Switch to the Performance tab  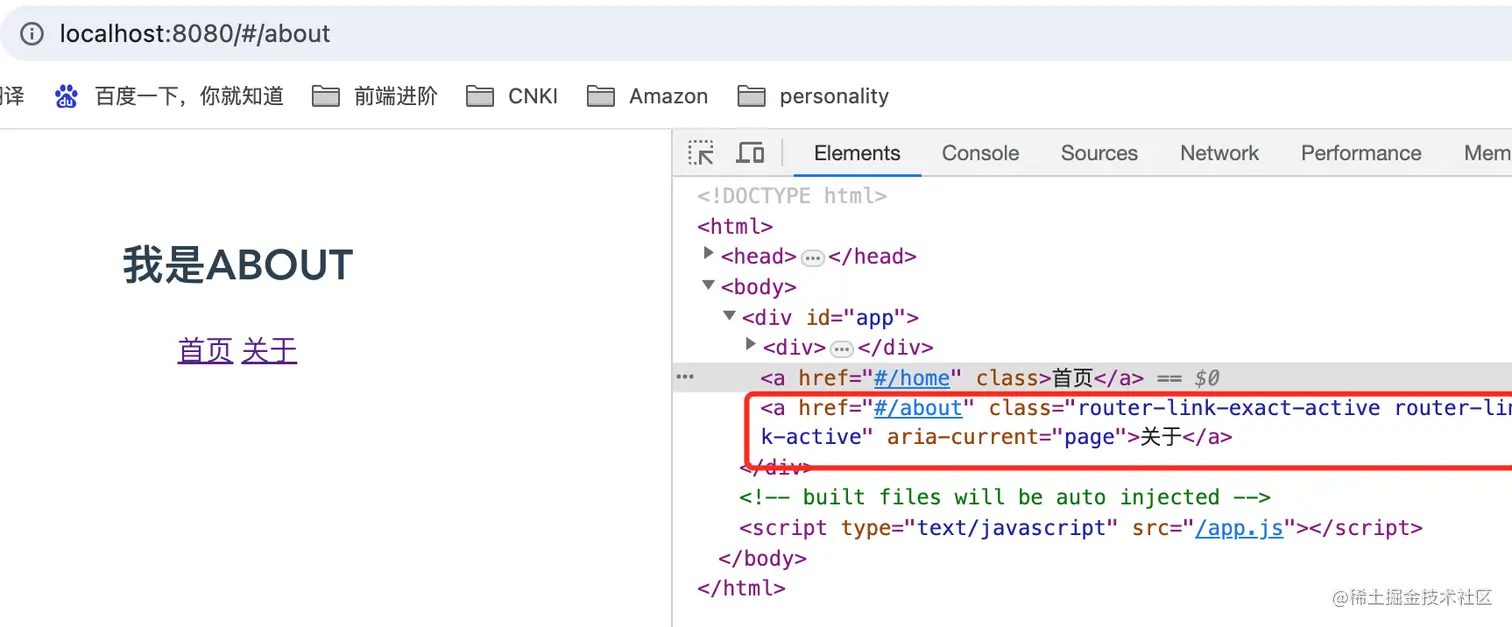point(1361,153)
